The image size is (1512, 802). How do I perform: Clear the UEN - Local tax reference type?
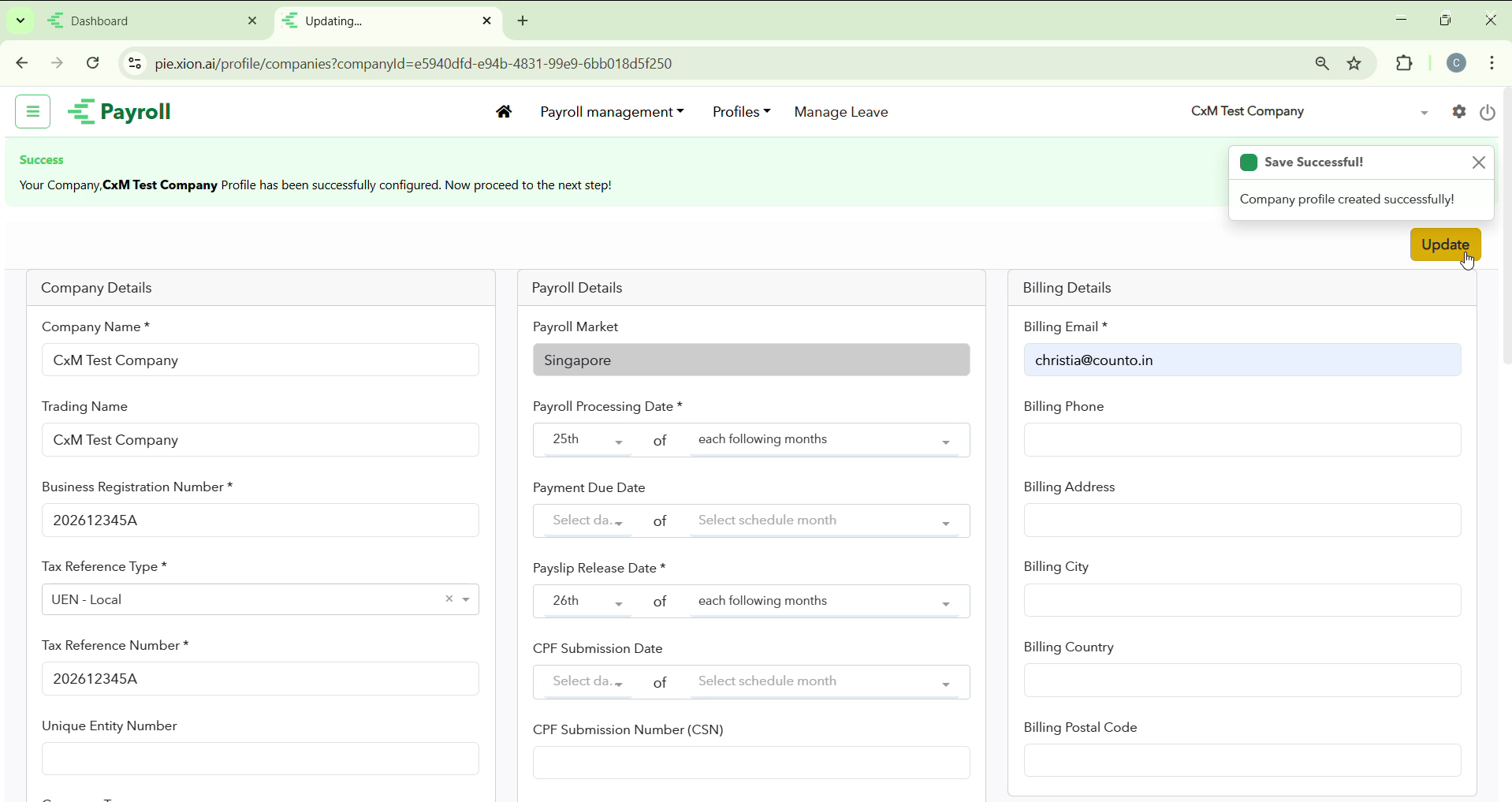[x=449, y=599]
